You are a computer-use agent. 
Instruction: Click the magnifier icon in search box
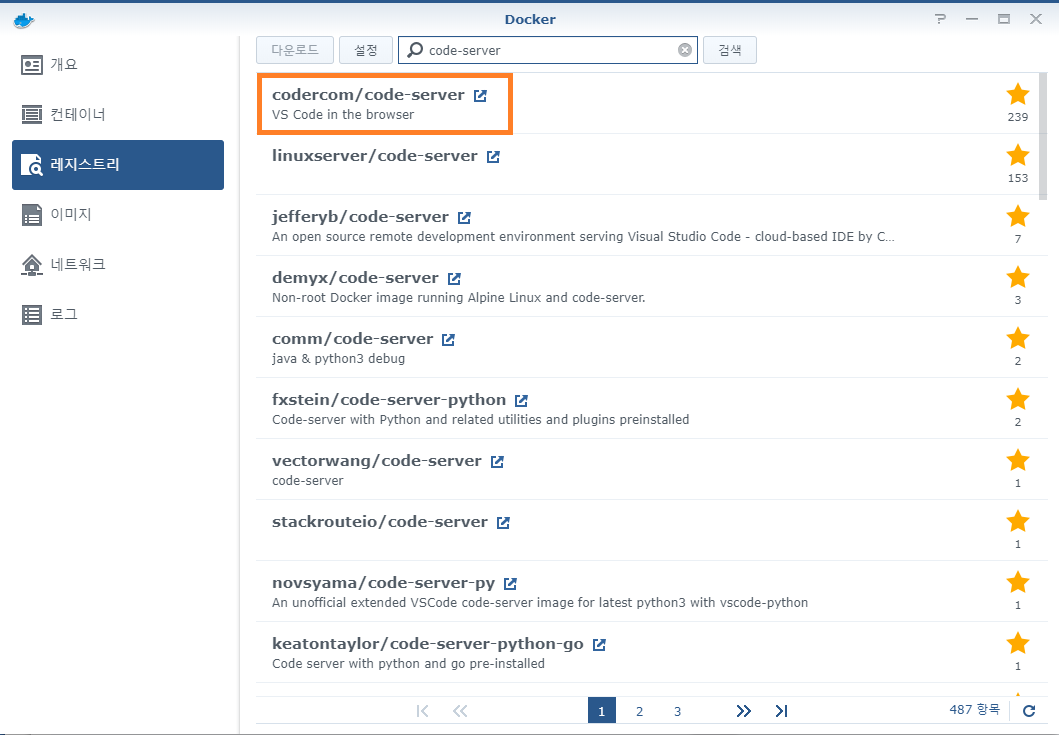(x=415, y=50)
